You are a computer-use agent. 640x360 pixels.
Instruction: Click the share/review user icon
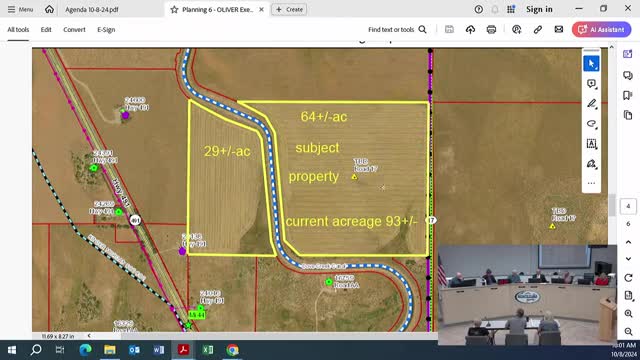[x=517, y=29]
